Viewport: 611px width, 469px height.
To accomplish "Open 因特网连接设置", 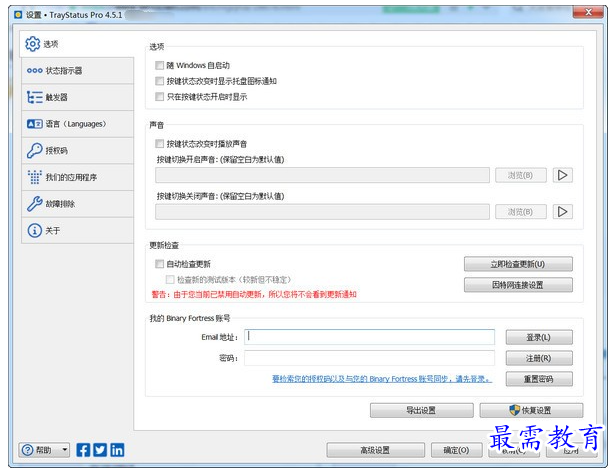I will click(518, 285).
